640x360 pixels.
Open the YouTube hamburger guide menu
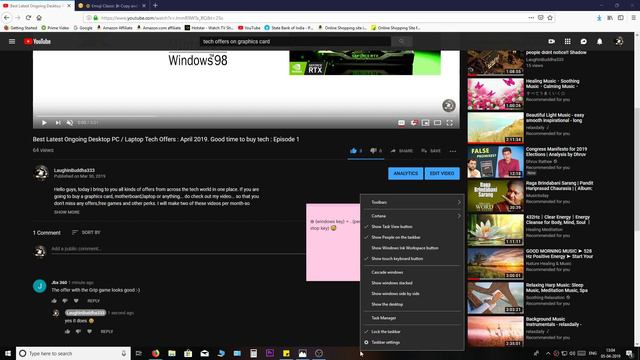tap(12, 41)
